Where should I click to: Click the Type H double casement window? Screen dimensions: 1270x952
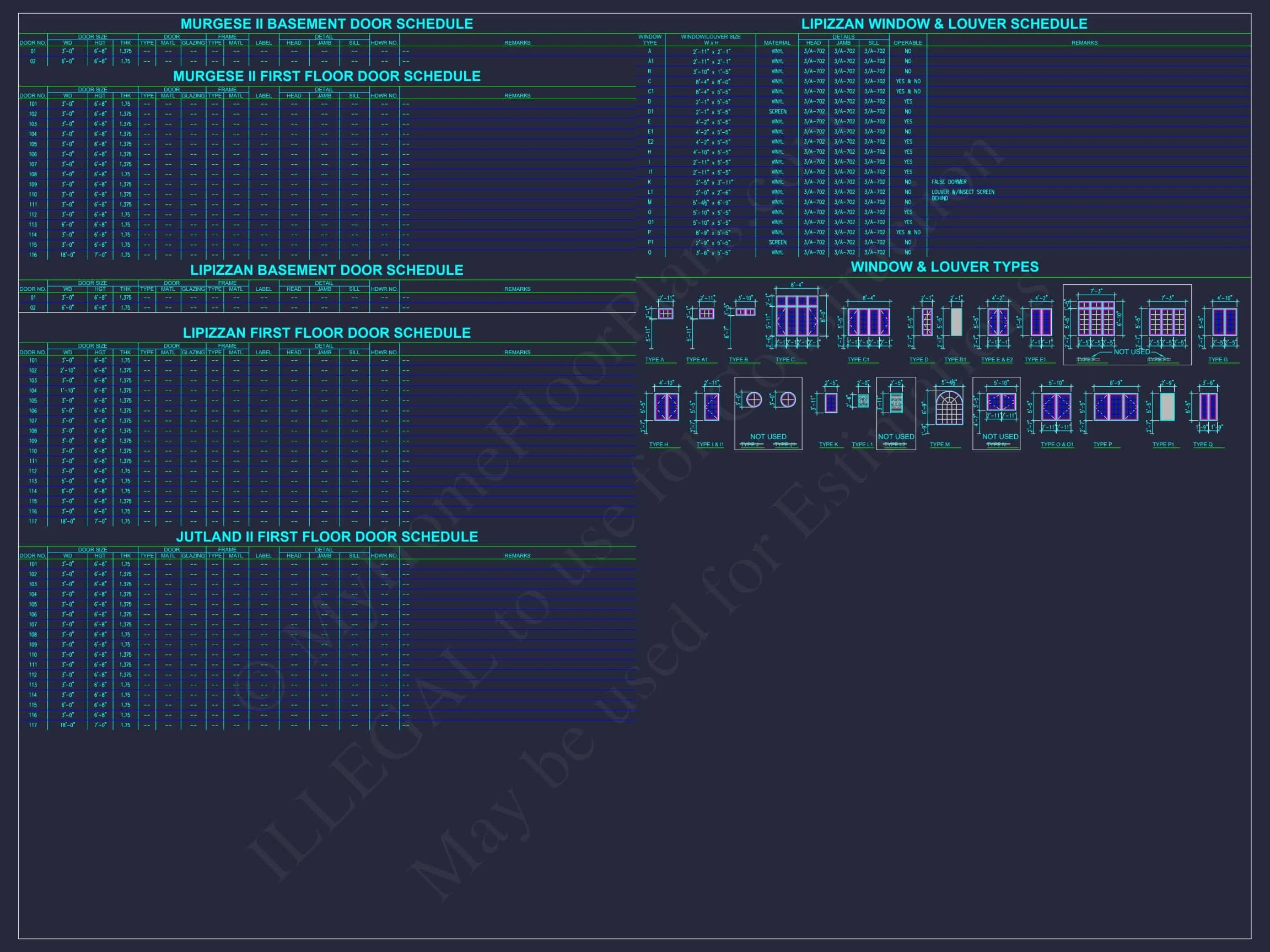(666, 407)
